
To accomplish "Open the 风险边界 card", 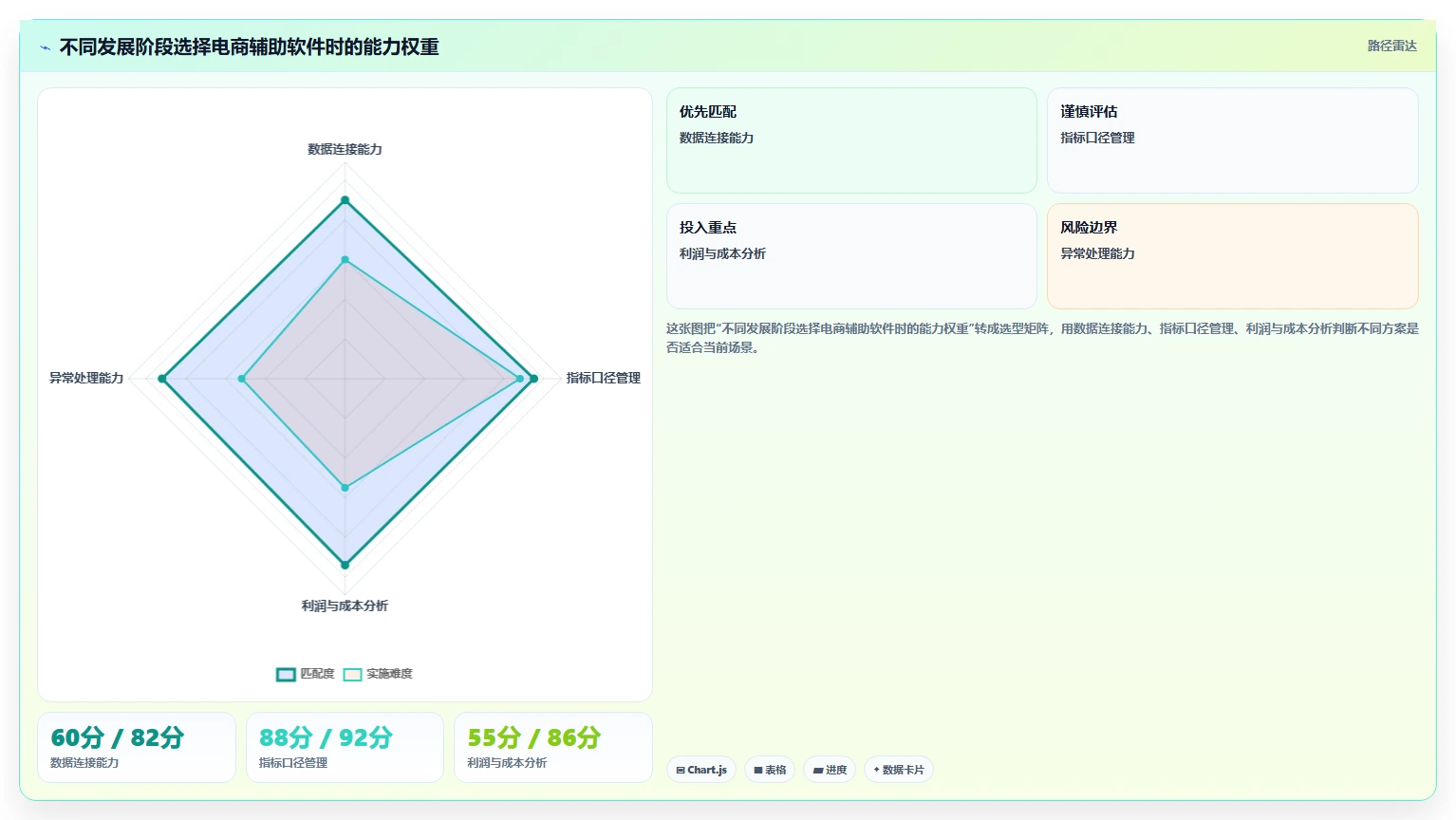I will [x=1233, y=256].
